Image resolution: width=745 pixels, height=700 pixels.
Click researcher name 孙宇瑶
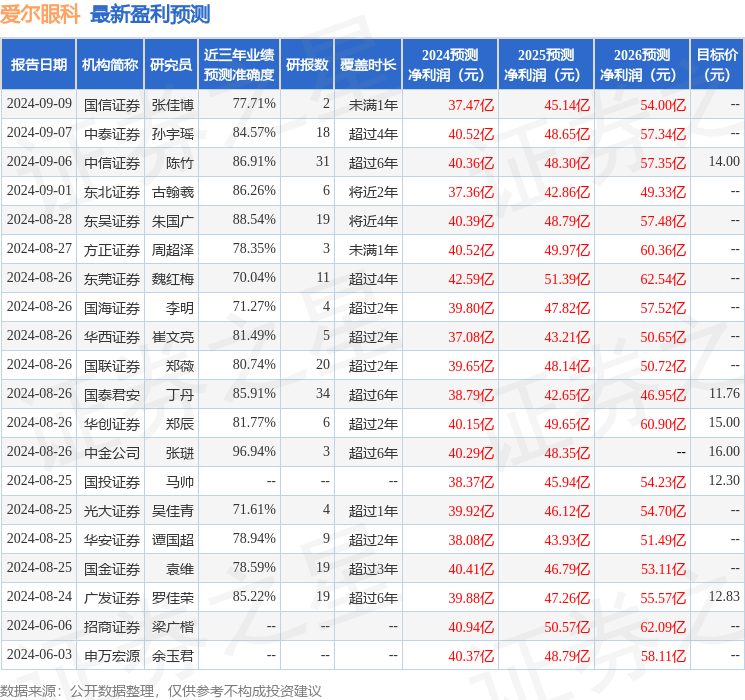[172, 134]
